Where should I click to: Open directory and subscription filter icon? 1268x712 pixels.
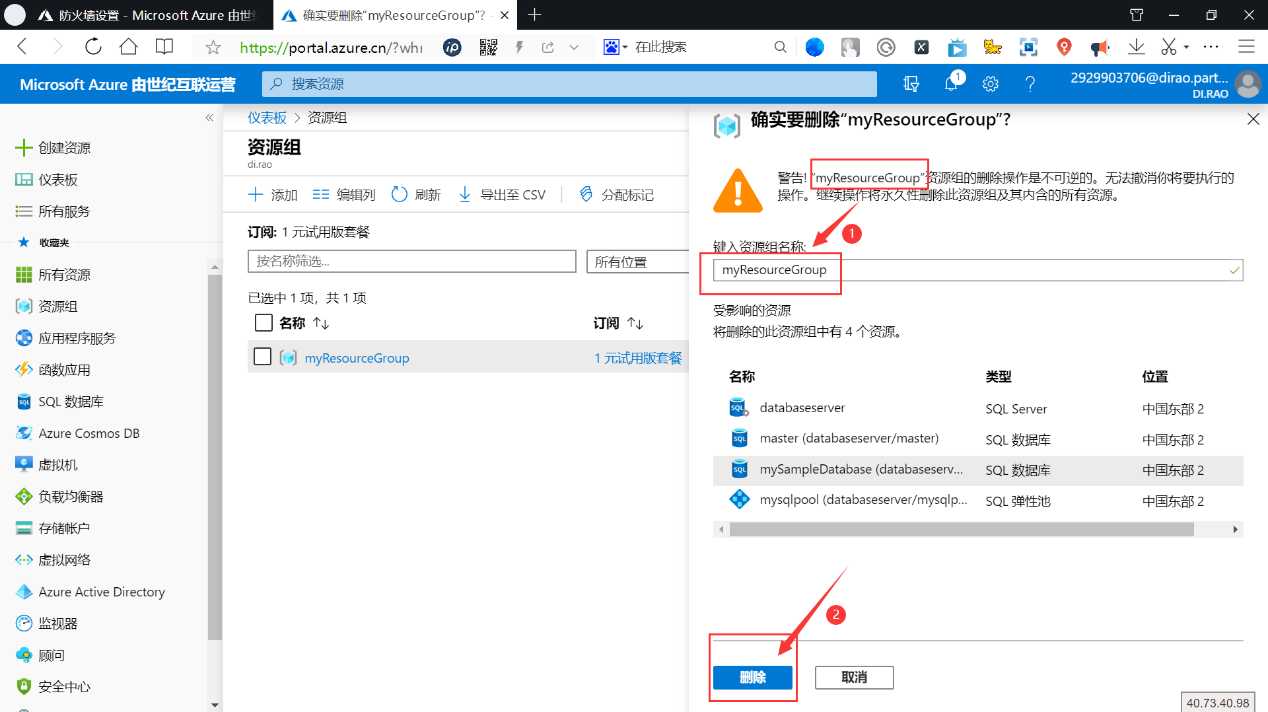coord(911,84)
